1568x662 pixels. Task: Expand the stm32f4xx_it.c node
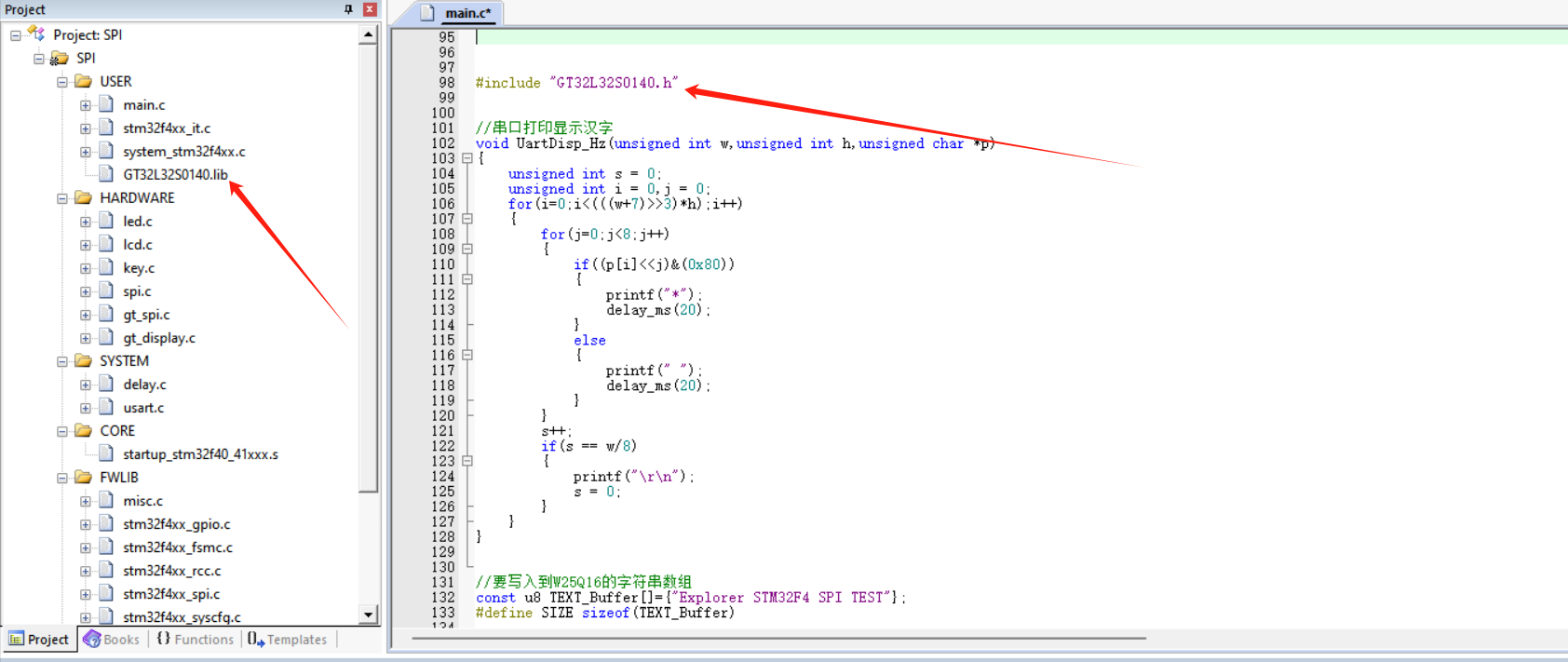(86, 128)
